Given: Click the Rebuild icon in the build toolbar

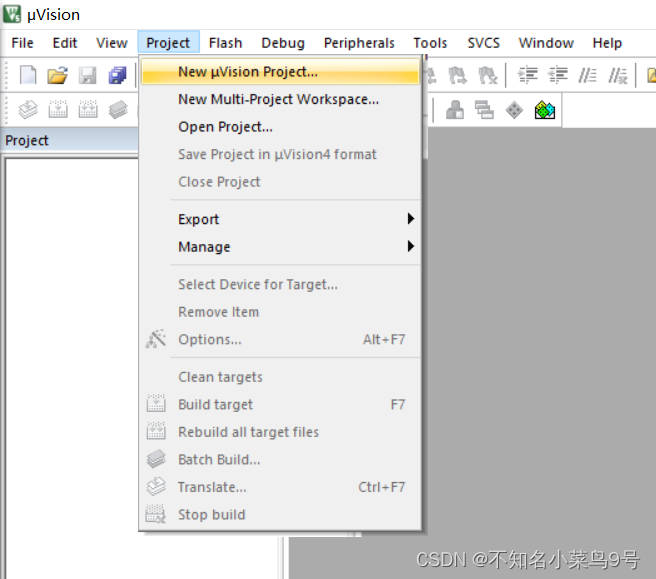Looking at the screenshot, I should [x=88, y=110].
